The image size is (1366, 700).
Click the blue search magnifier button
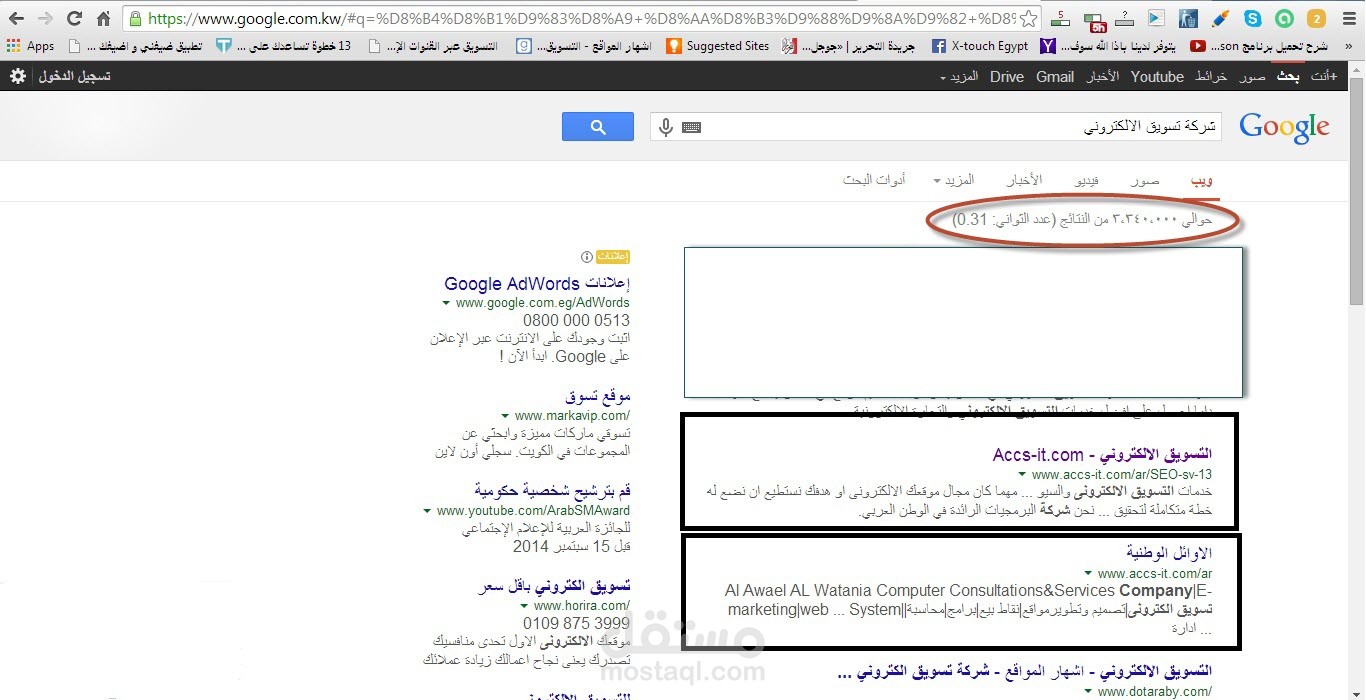[x=598, y=127]
